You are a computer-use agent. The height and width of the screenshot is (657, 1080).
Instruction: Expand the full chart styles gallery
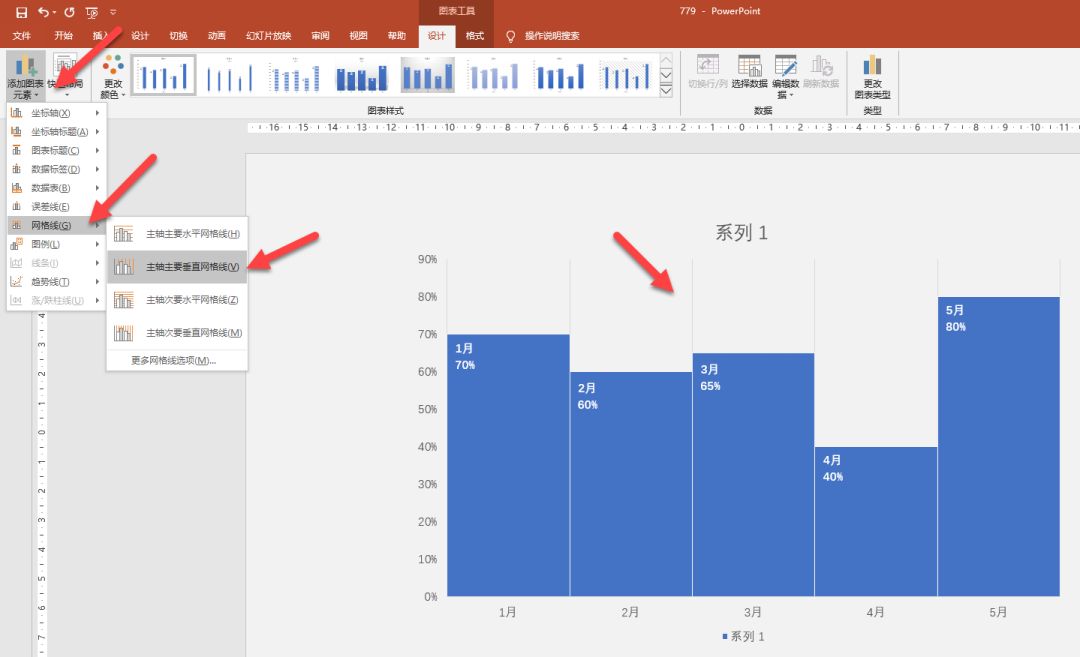click(x=666, y=90)
